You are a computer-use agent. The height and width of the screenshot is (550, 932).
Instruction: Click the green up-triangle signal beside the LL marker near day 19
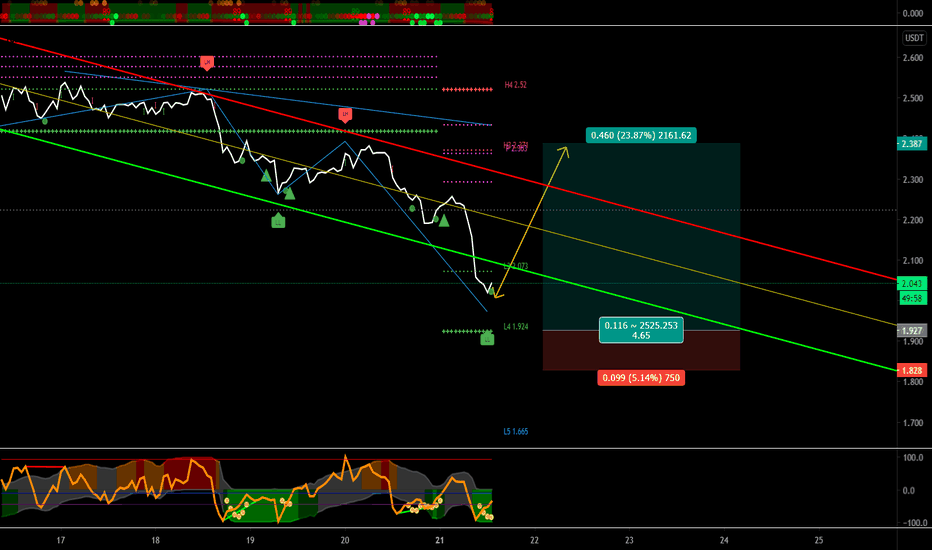tap(289, 193)
